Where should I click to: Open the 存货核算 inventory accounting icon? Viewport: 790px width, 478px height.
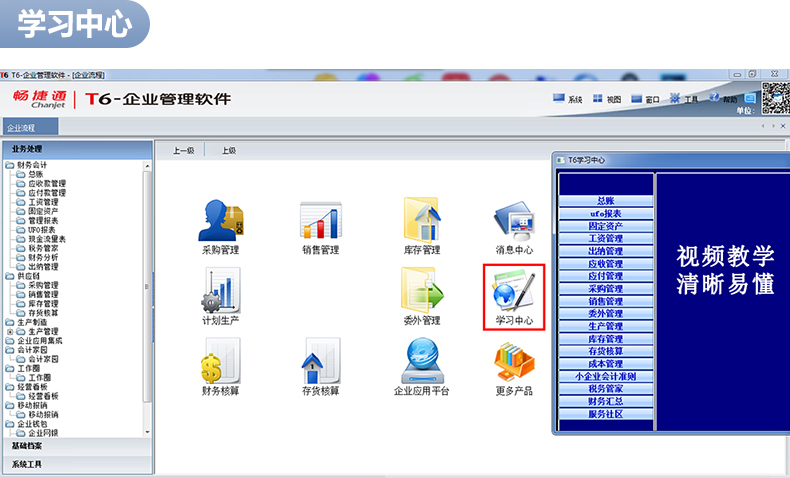coord(321,361)
